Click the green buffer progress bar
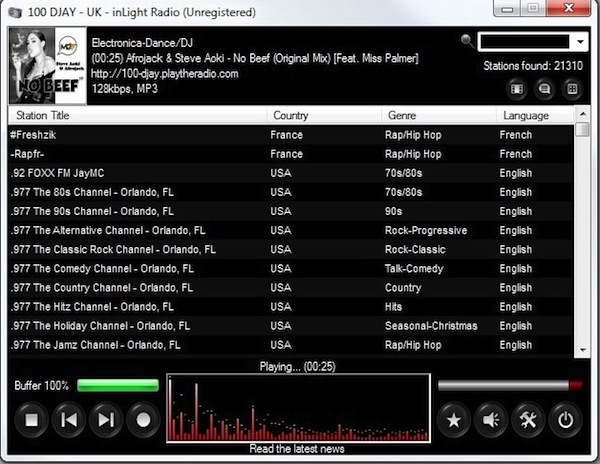600x464 pixels. (x=118, y=385)
